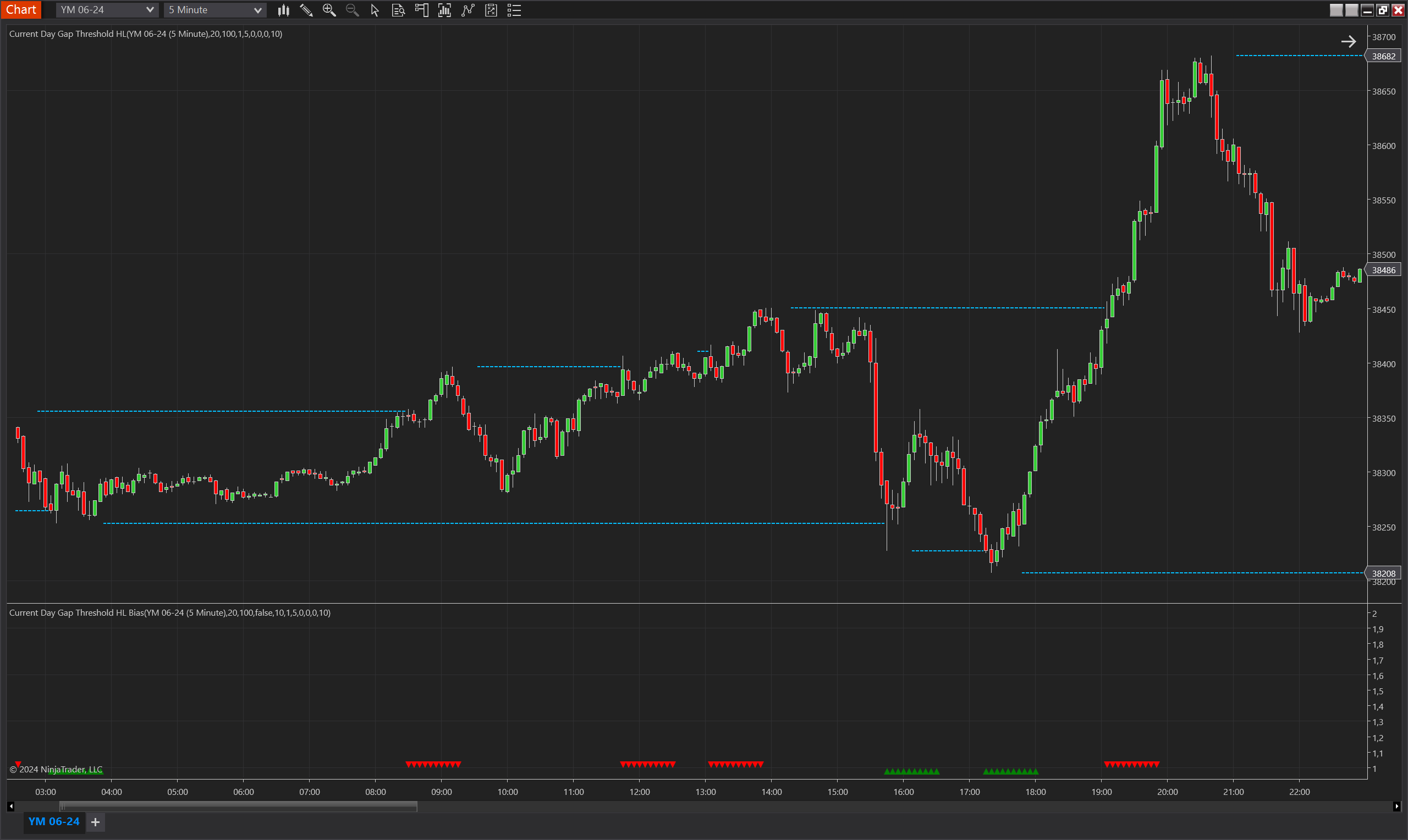Choose the cursor pointer tool
The image size is (1408, 840).
pyautogui.click(x=375, y=10)
